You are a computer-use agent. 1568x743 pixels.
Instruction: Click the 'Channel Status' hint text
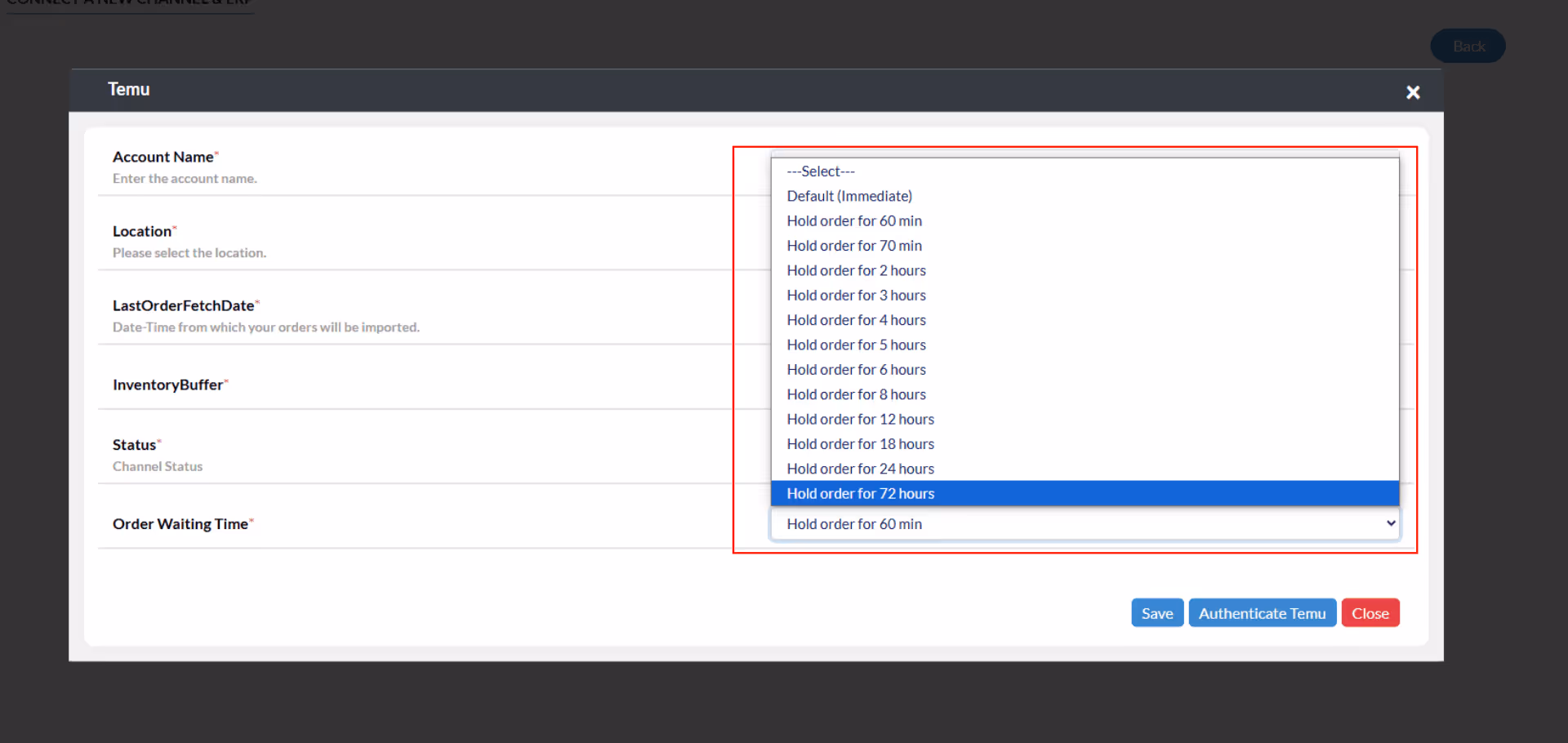pos(158,466)
